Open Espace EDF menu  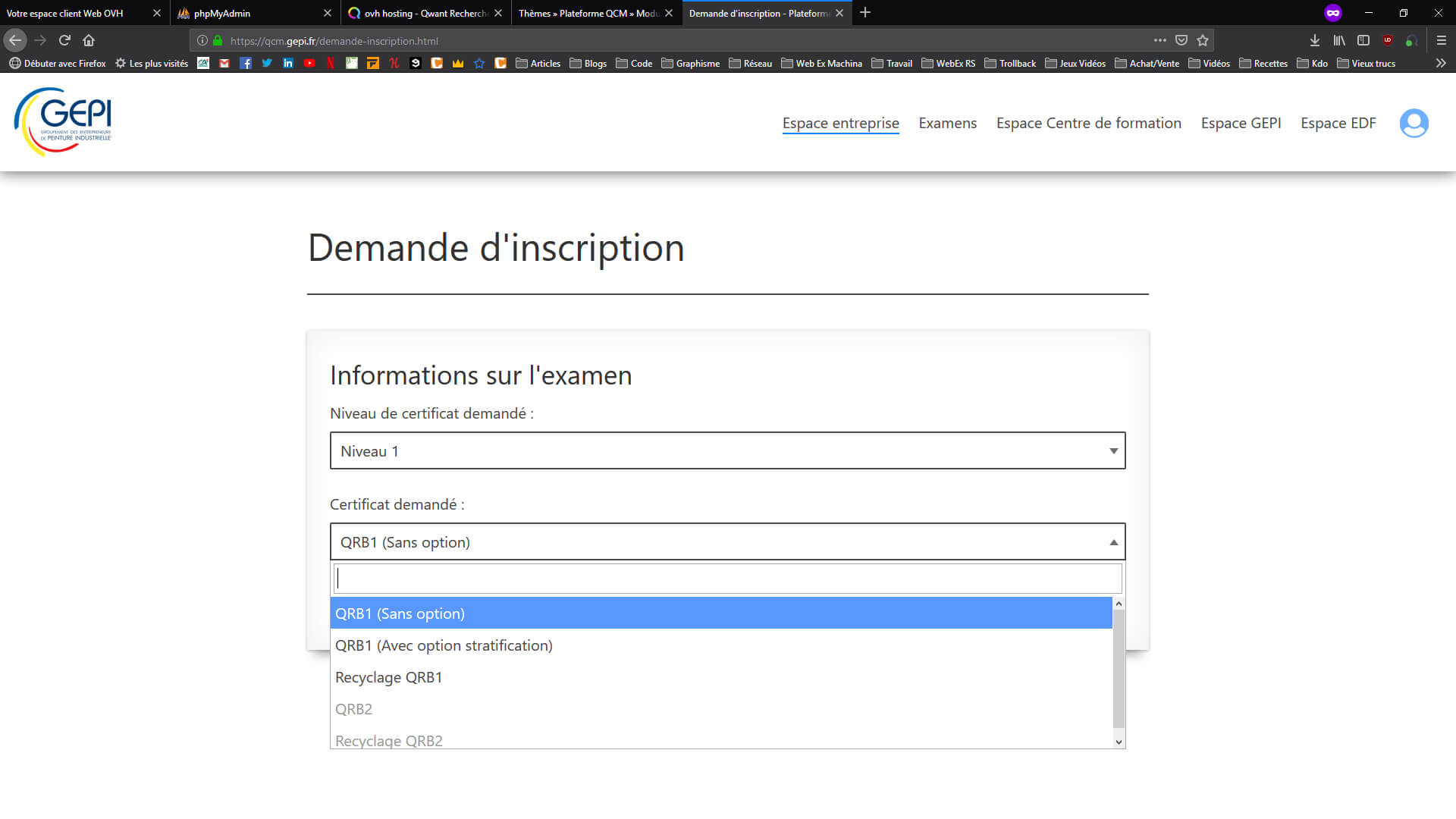click(1338, 123)
